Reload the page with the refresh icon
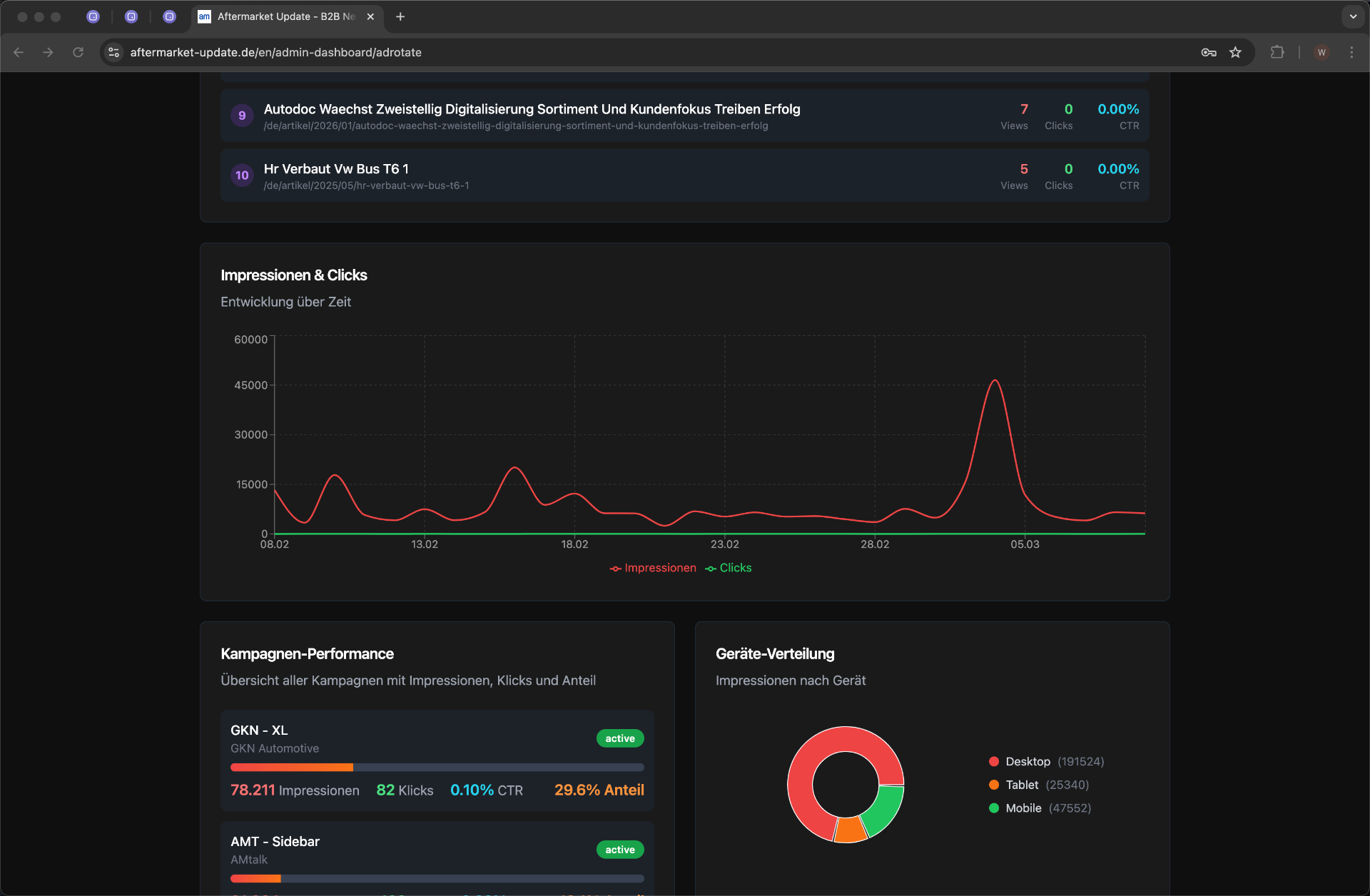The width and height of the screenshot is (1370, 896). click(x=78, y=52)
